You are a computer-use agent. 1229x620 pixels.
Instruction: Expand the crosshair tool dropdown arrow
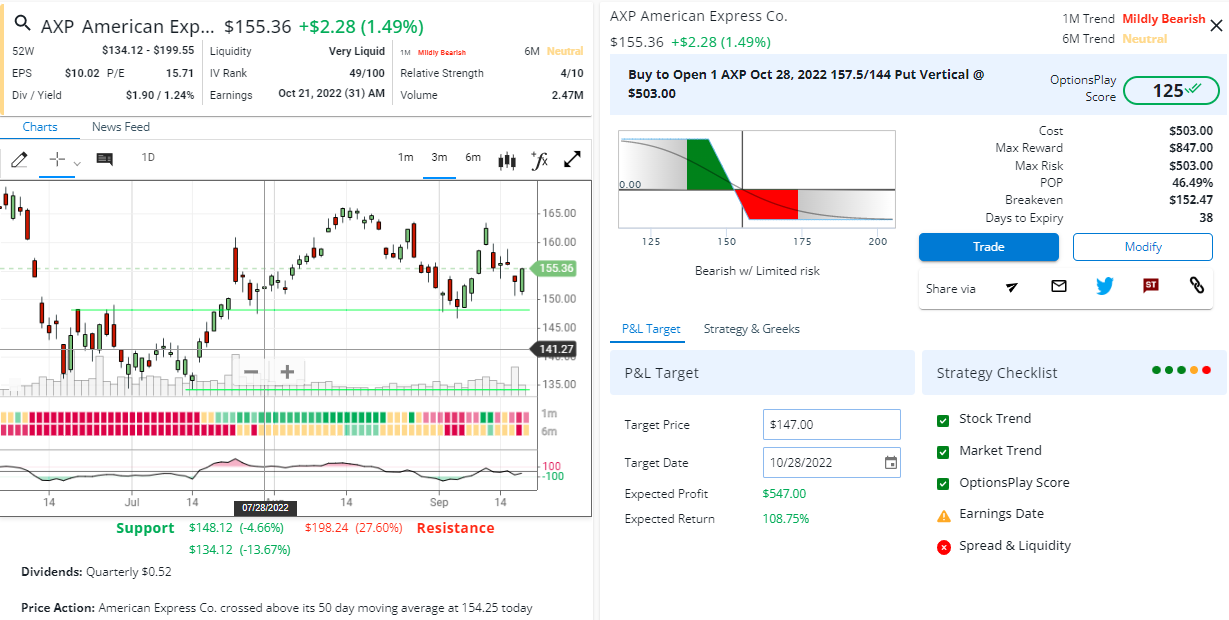pyautogui.click(x=77, y=162)
